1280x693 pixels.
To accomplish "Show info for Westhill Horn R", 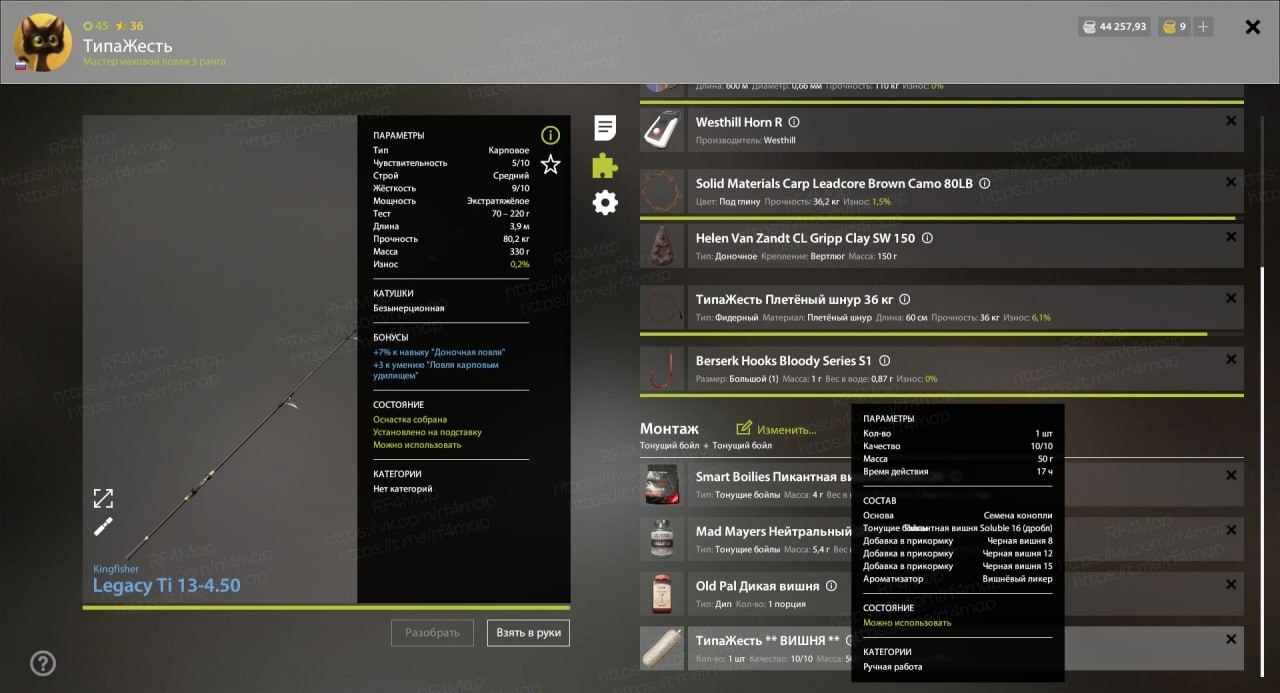I will (794, 122).
